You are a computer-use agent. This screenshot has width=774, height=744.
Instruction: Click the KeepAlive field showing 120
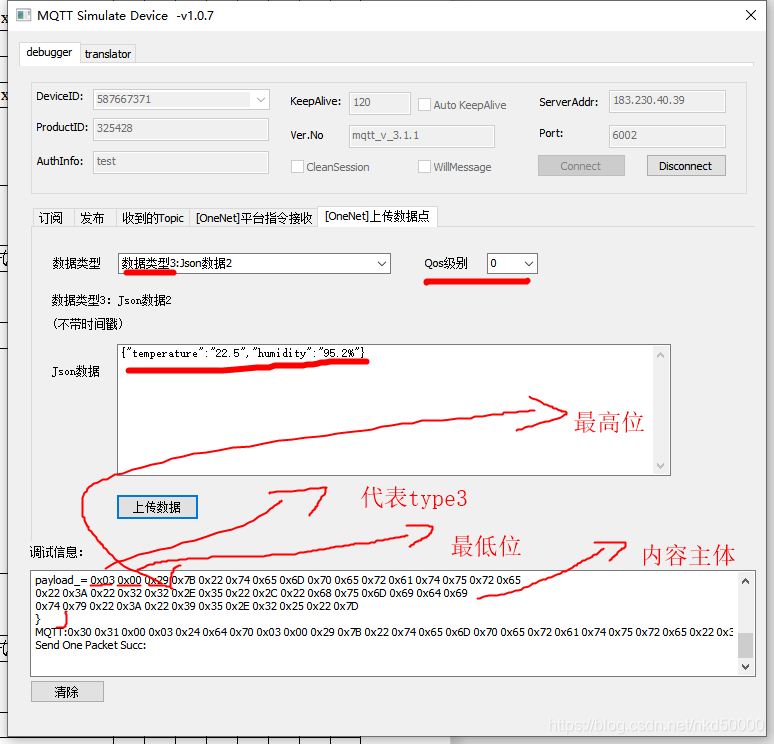379,103
